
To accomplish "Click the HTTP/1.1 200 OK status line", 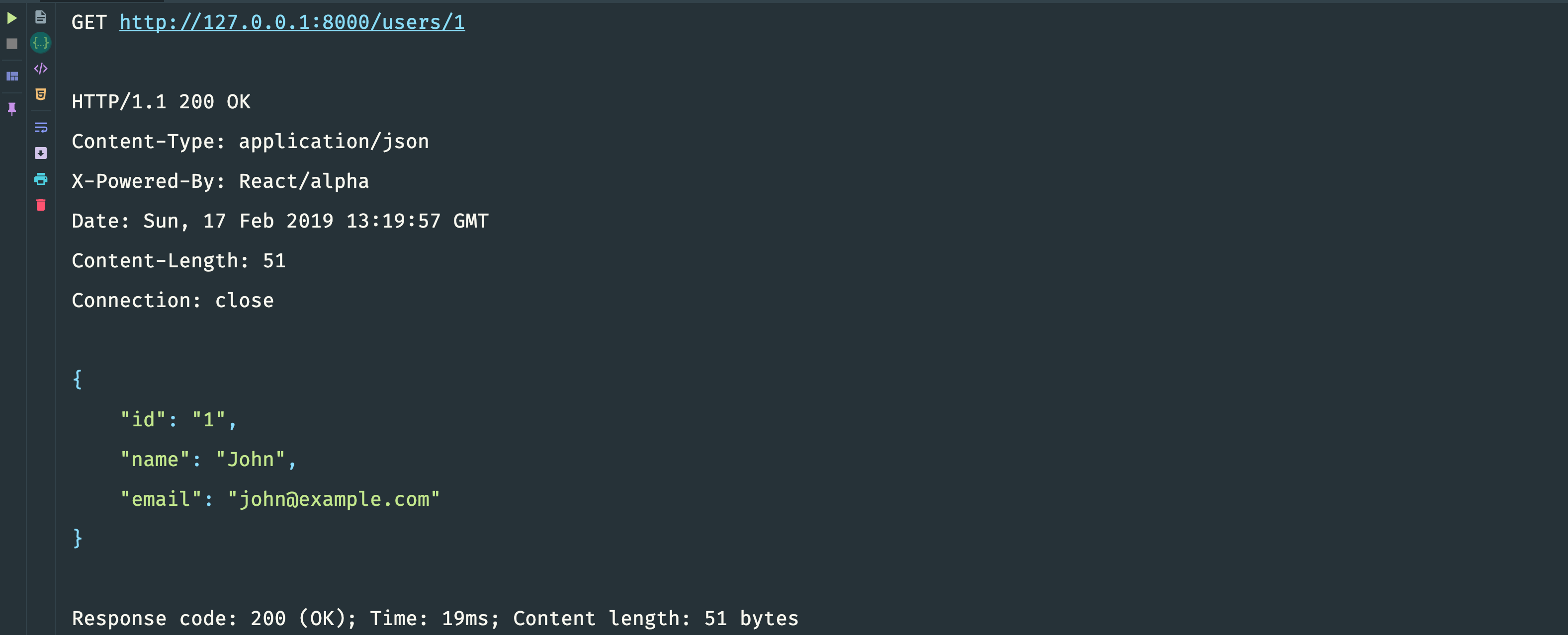I will pyautogui.click(x=161, y=101).
